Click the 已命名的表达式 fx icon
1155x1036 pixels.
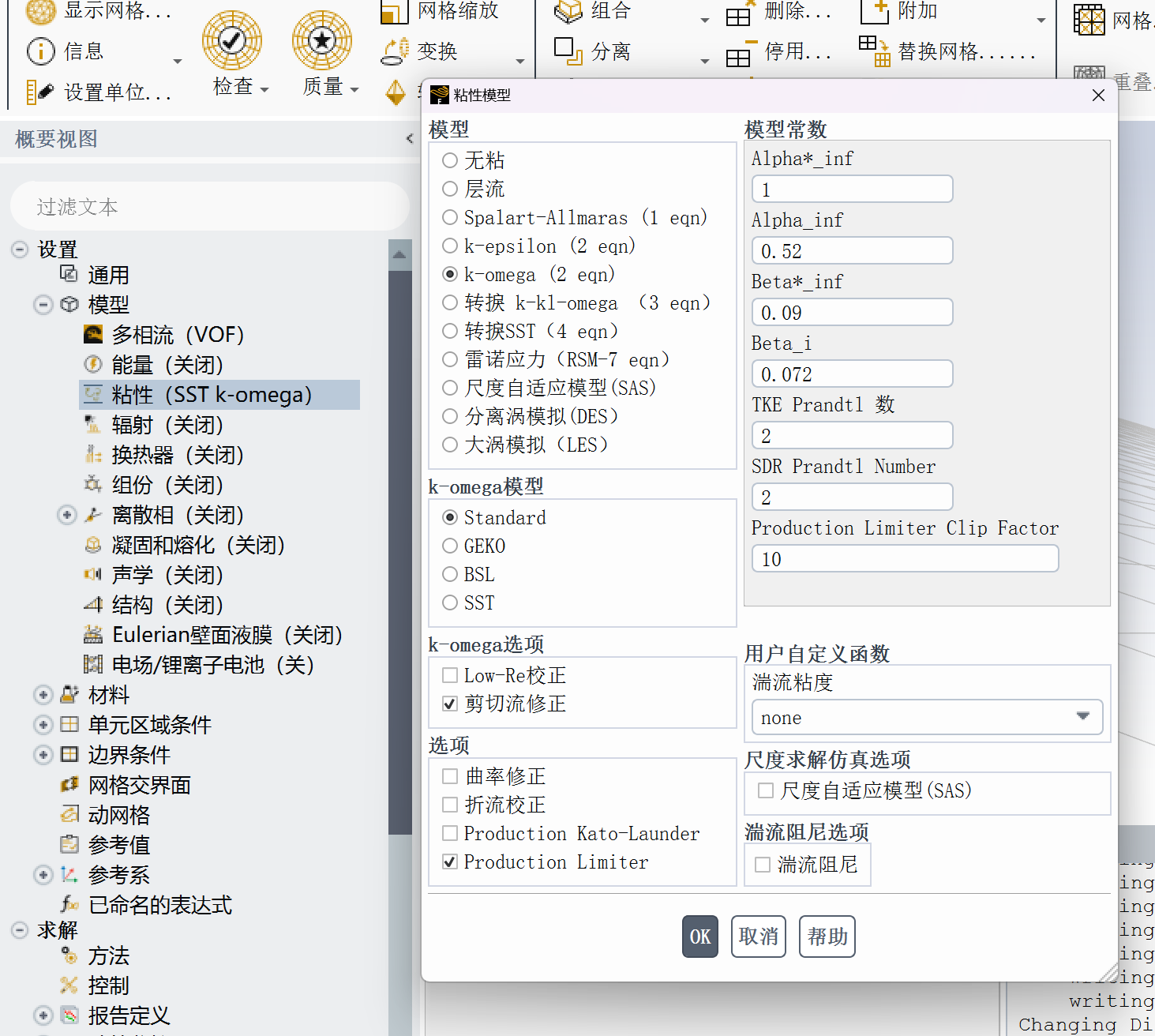(69, 904)
